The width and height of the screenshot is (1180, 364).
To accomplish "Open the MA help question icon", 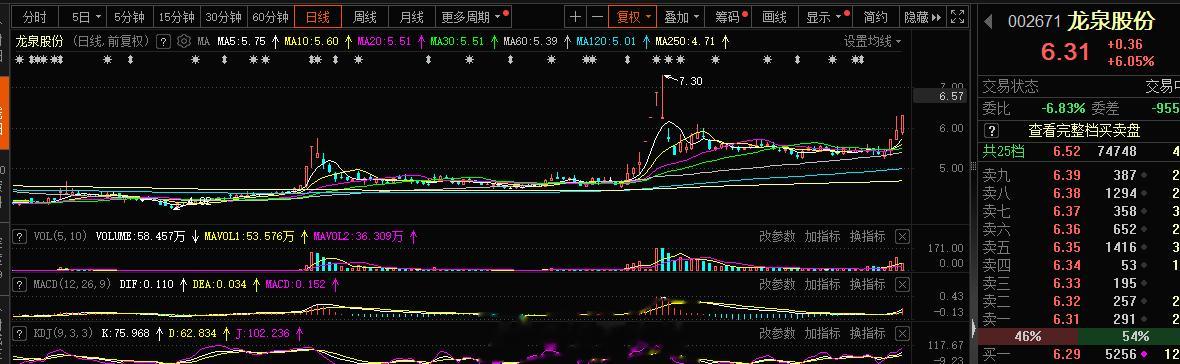I will tap(163, 41).
